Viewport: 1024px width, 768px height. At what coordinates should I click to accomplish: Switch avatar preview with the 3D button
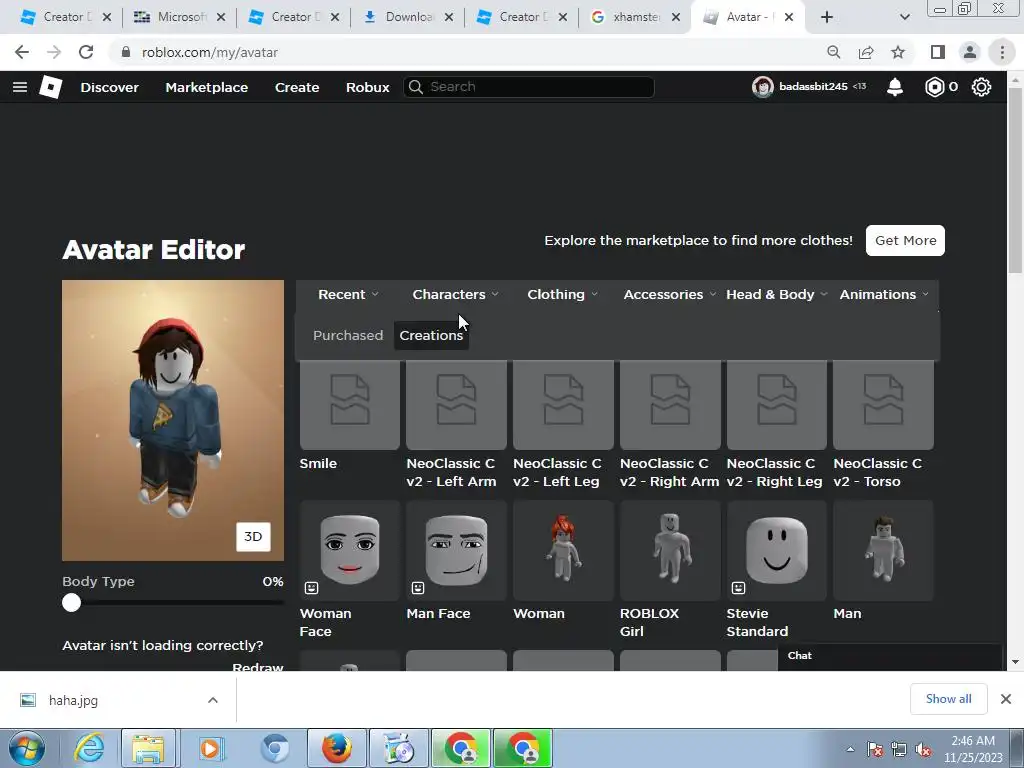pos(253,536)
